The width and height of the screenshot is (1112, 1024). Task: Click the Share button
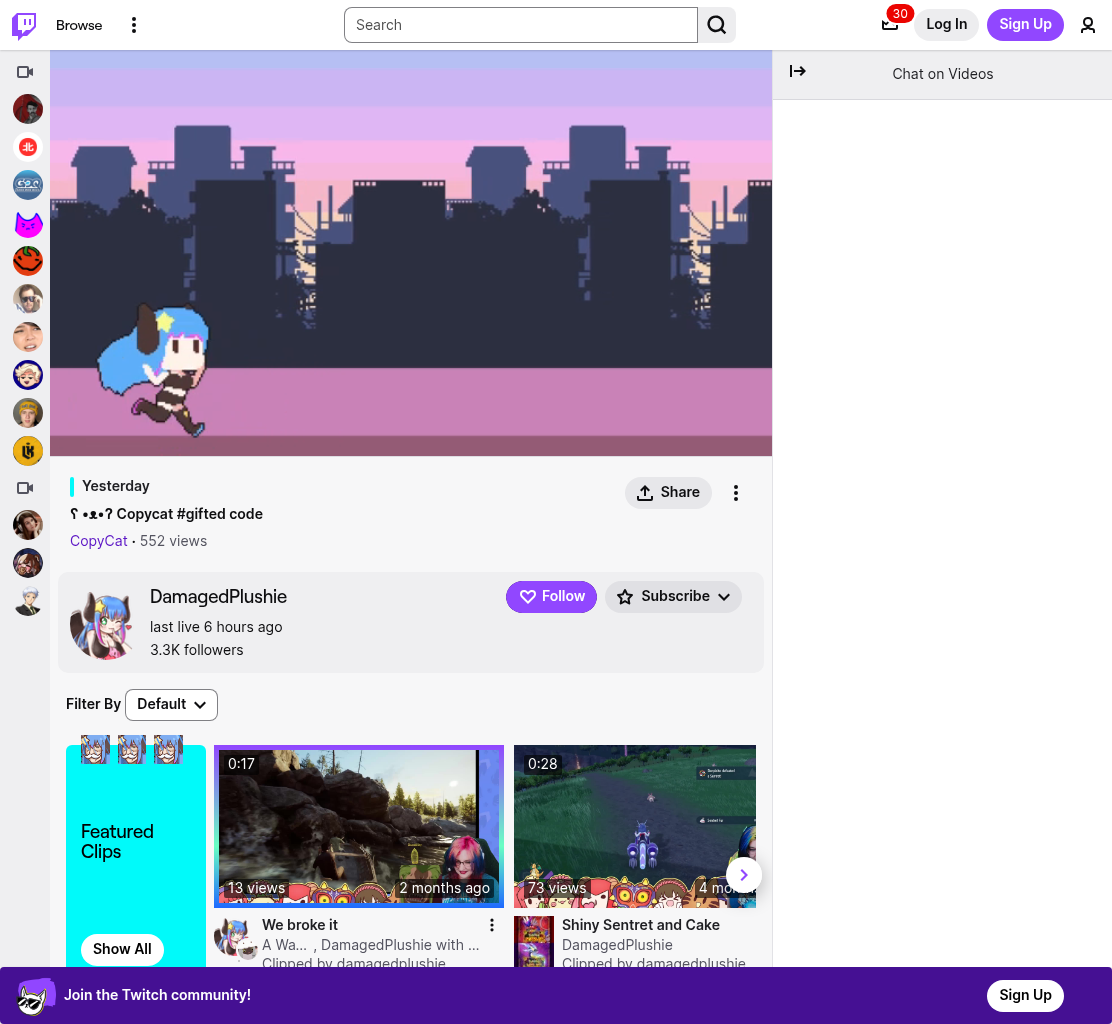click(x=668, y=493)
